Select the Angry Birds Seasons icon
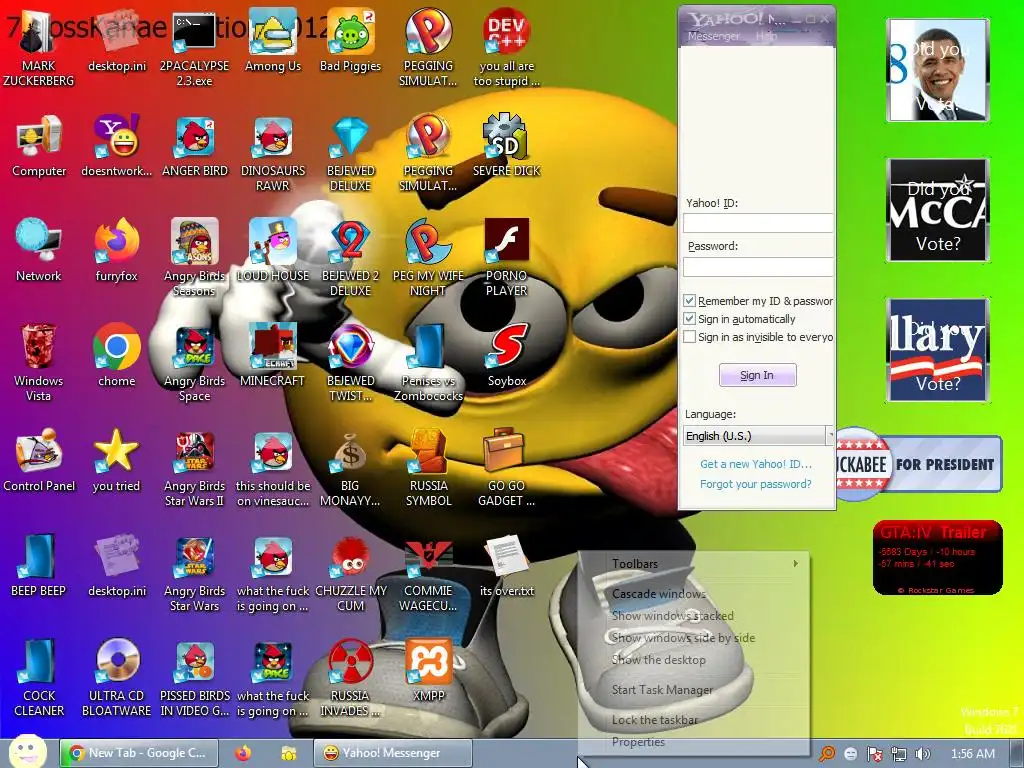The height and width of the screenshot is (768, 1024). pos(195,258)
